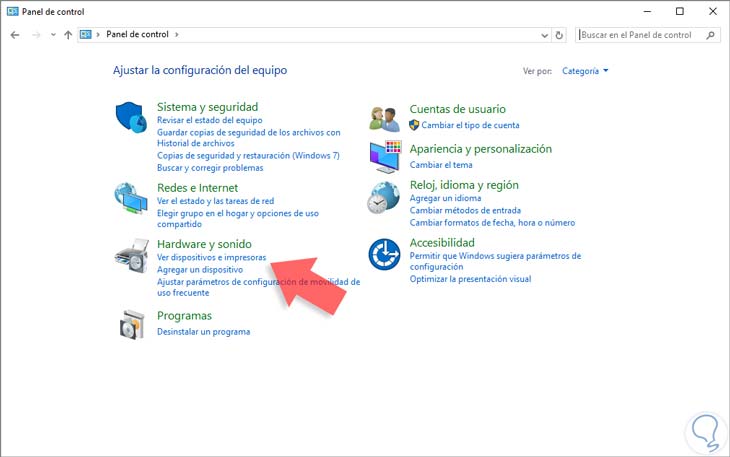Click Cambiar el tema
This screenshot has height=457, width=730.
pyautogui.click(x=441, y=165)
